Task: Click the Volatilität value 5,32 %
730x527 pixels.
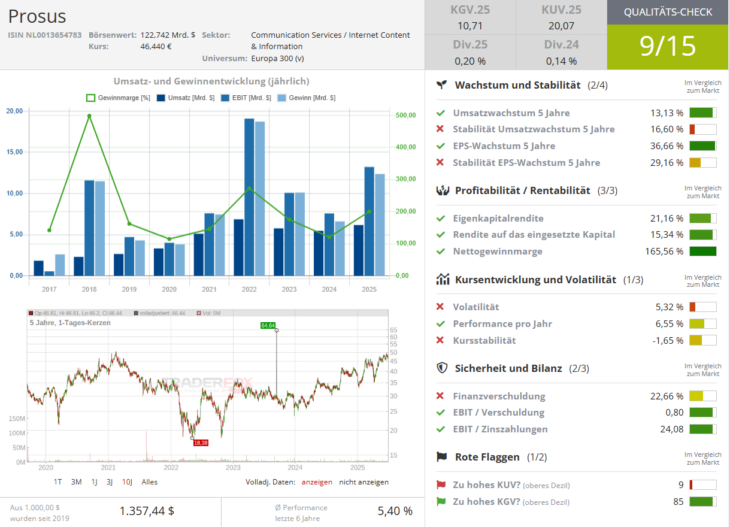Action: tap(669, 307)
